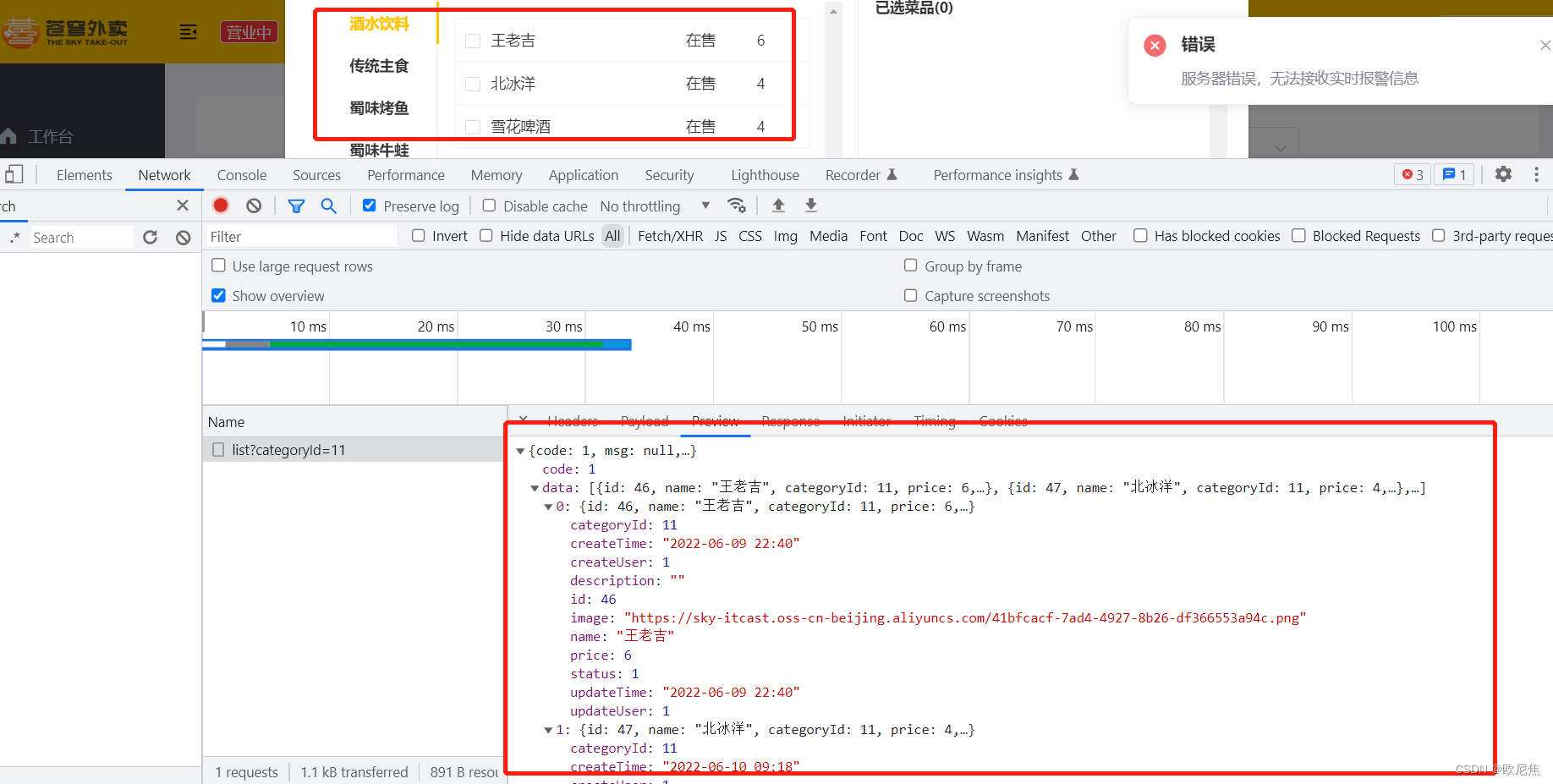
Task: Filter requests by Img type
Action: (x=785, y=237)
